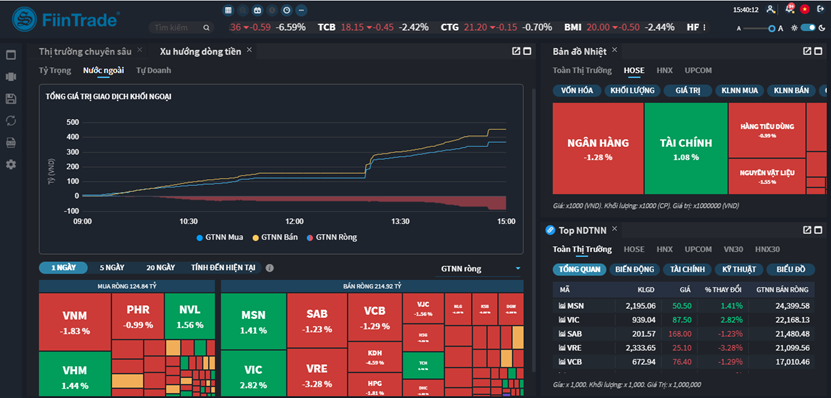Click the KHỐI LƯỢNG heatmap filter button
Screen dimensions: 831x398
coord(632,91)
